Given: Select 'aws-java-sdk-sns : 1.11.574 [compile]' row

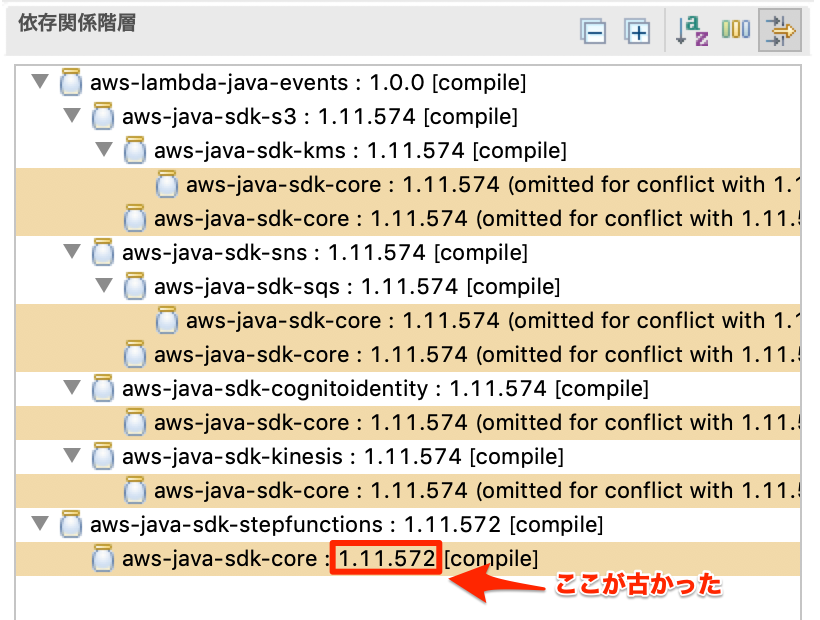Looking at the screenshot, I should [x=408, y=252].
